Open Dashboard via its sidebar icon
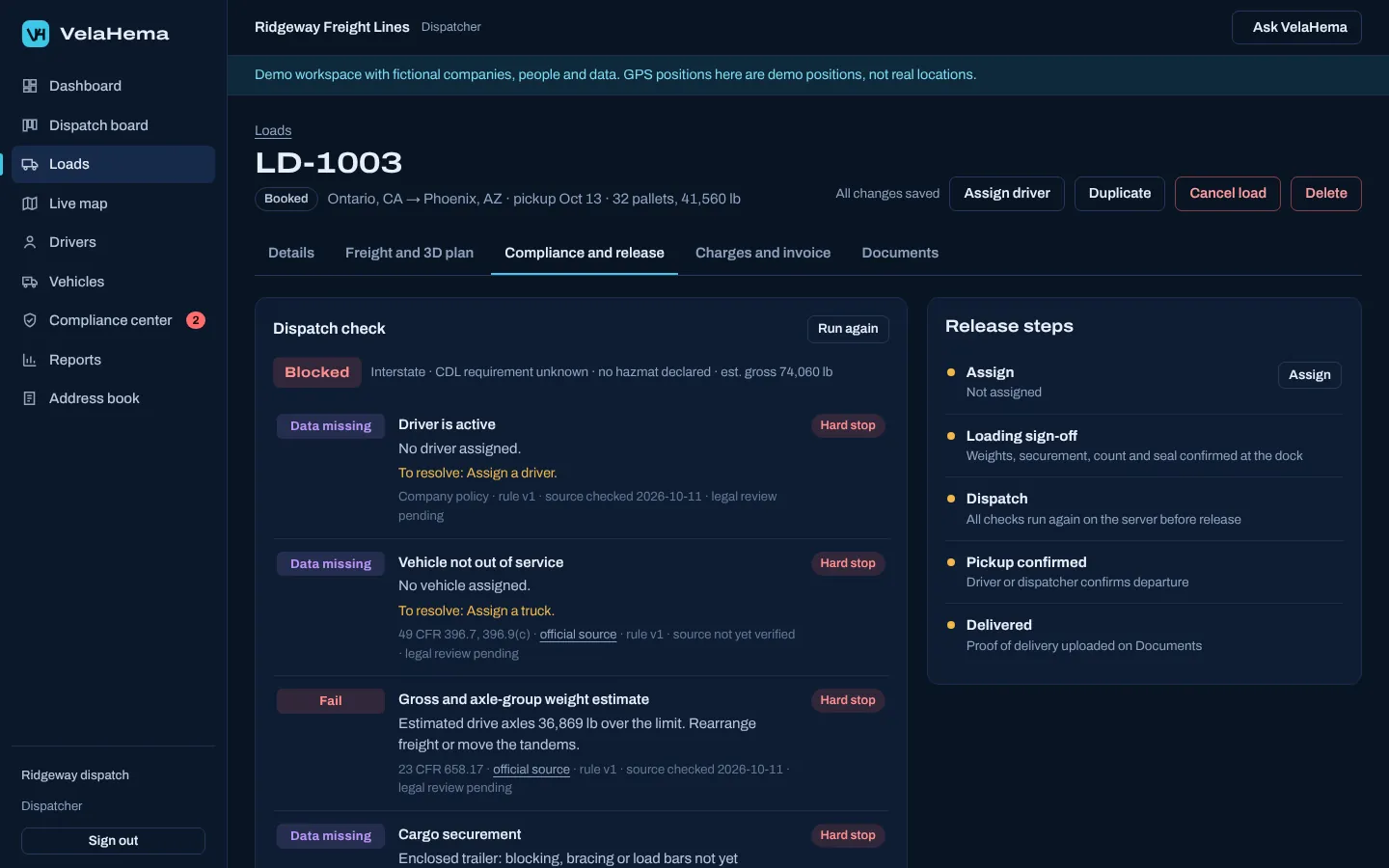 pyautogui.click(x=30, y=86)
